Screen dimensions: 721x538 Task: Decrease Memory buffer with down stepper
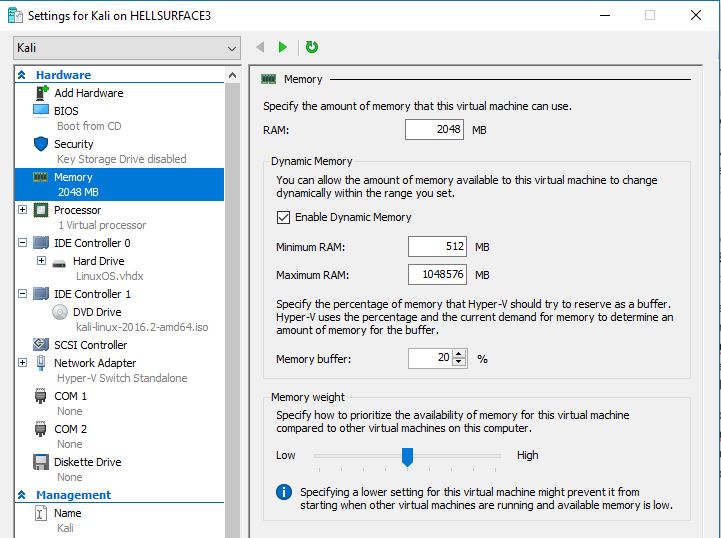coord(459,363)
